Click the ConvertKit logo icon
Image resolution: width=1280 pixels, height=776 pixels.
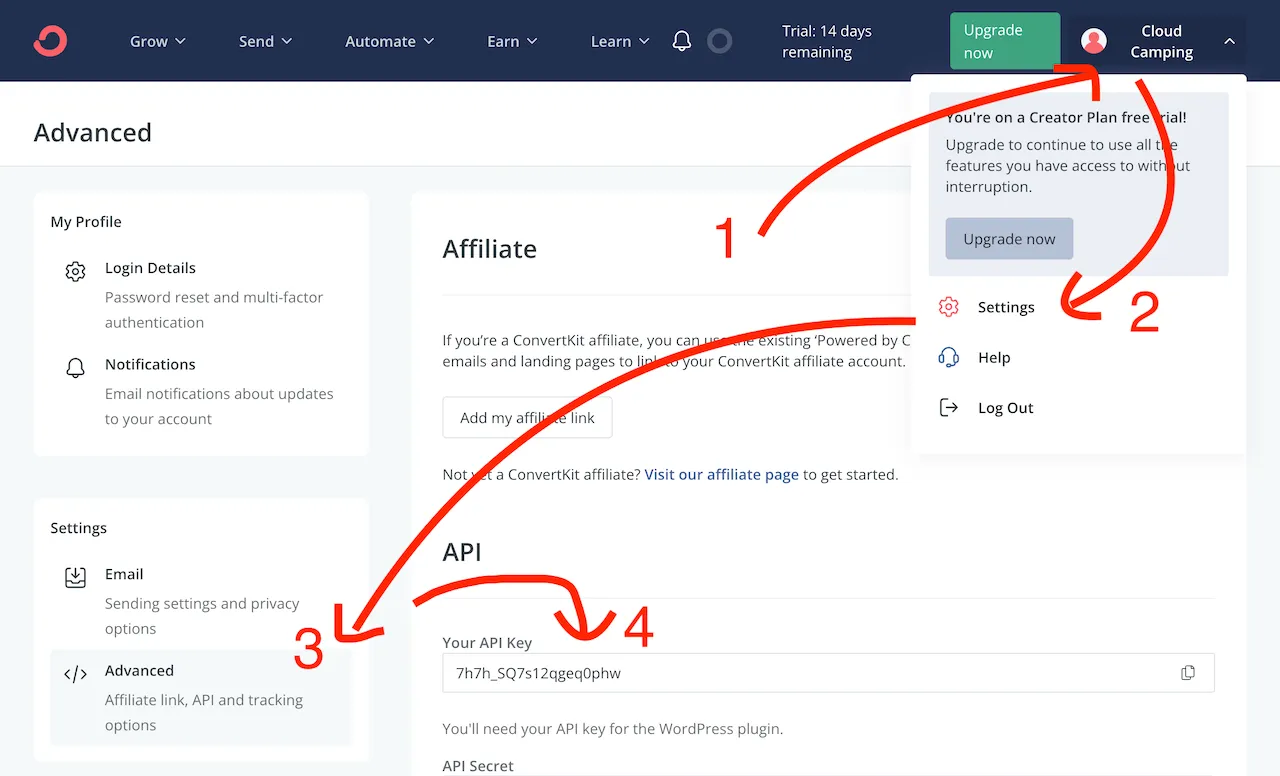[x=50, y=41]
